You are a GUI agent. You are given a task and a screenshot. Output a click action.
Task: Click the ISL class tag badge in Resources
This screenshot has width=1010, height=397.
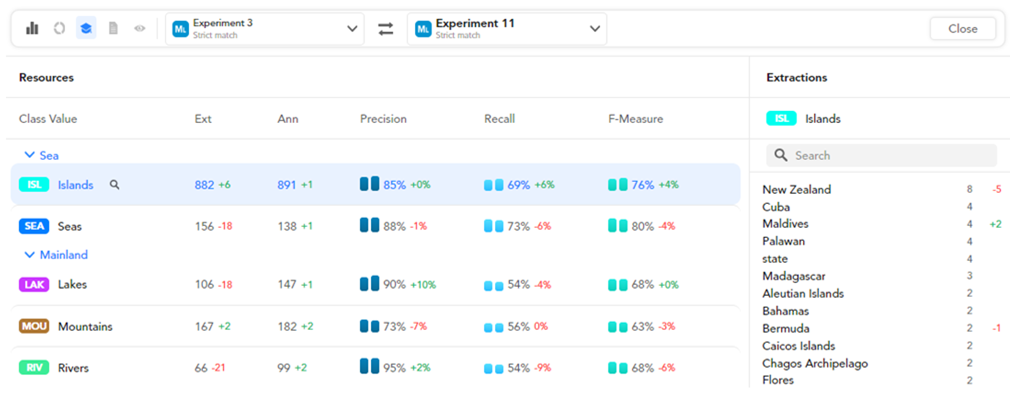(34, 185)
